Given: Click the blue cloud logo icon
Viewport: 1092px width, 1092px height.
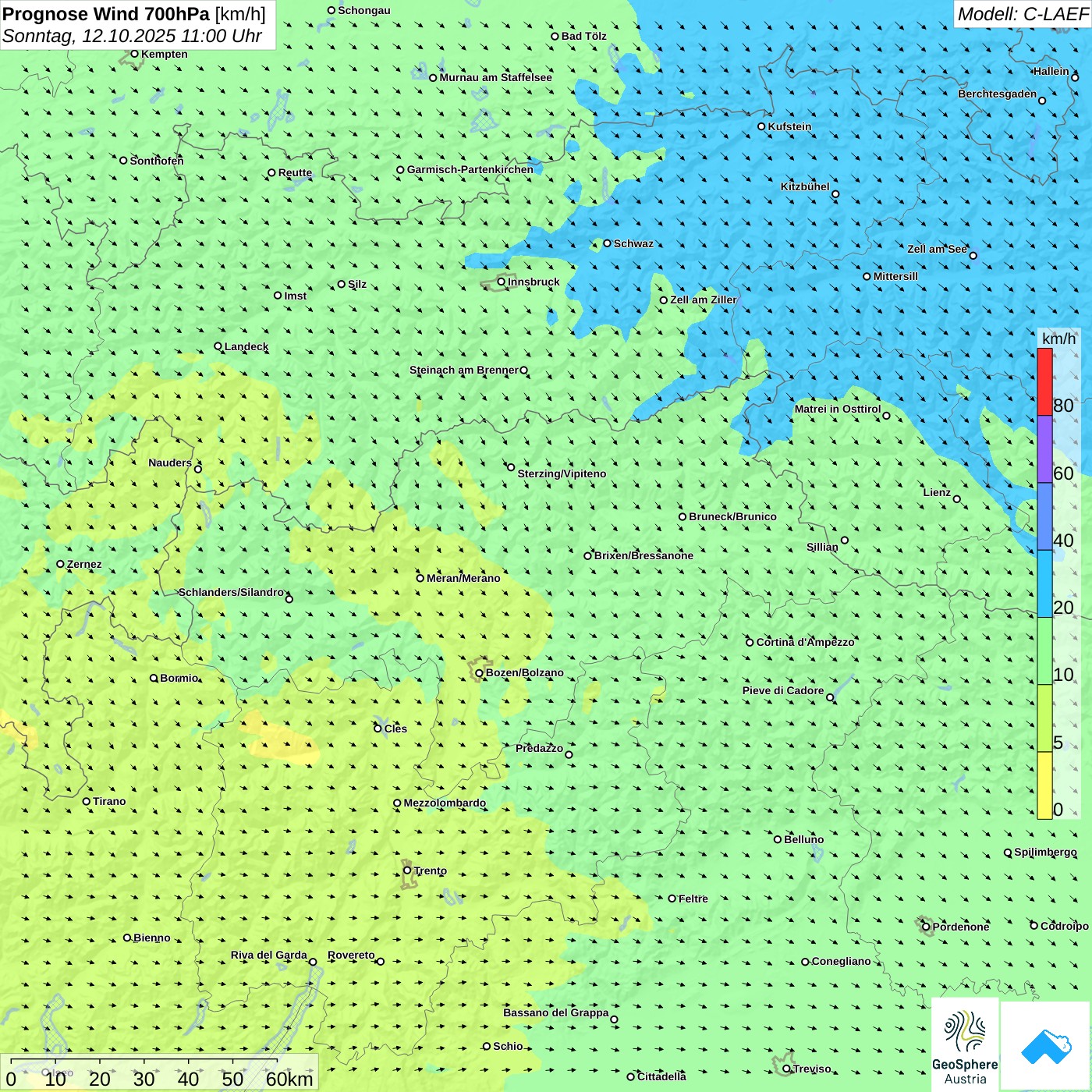Looking at the screenshot, I should pos(1046,1046).
